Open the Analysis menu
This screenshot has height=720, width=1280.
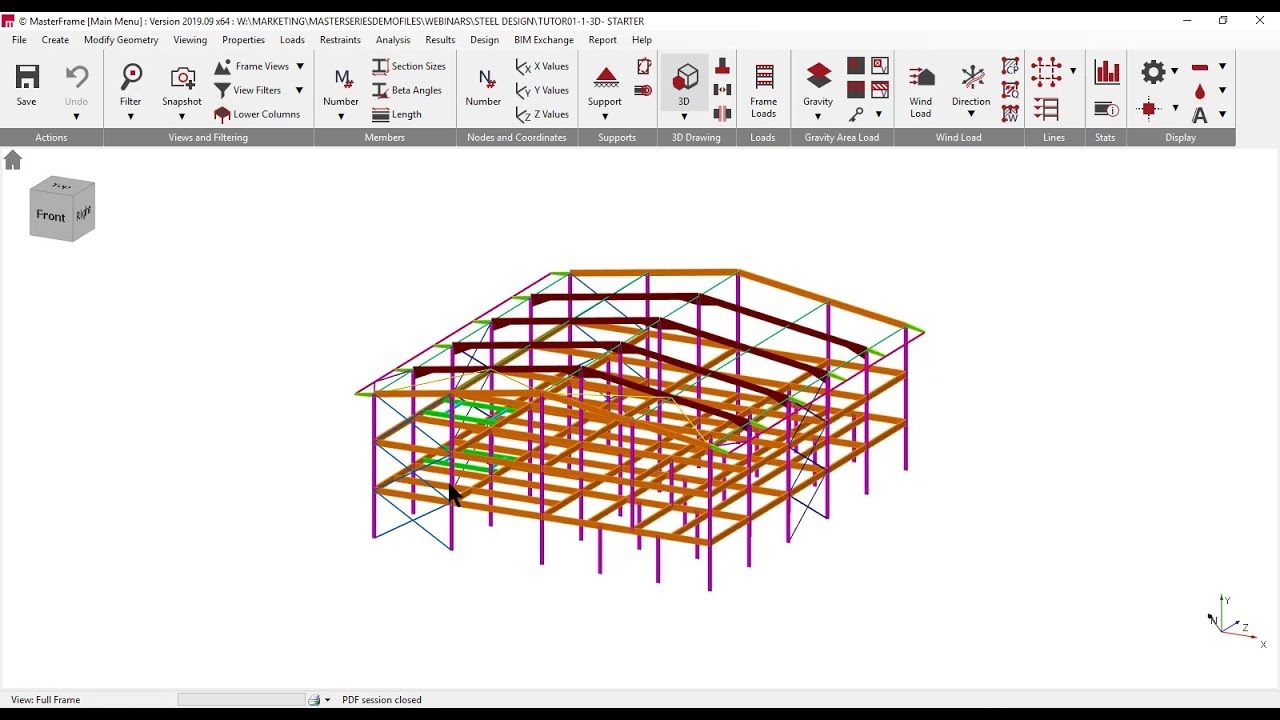click(x=393, y=40)
